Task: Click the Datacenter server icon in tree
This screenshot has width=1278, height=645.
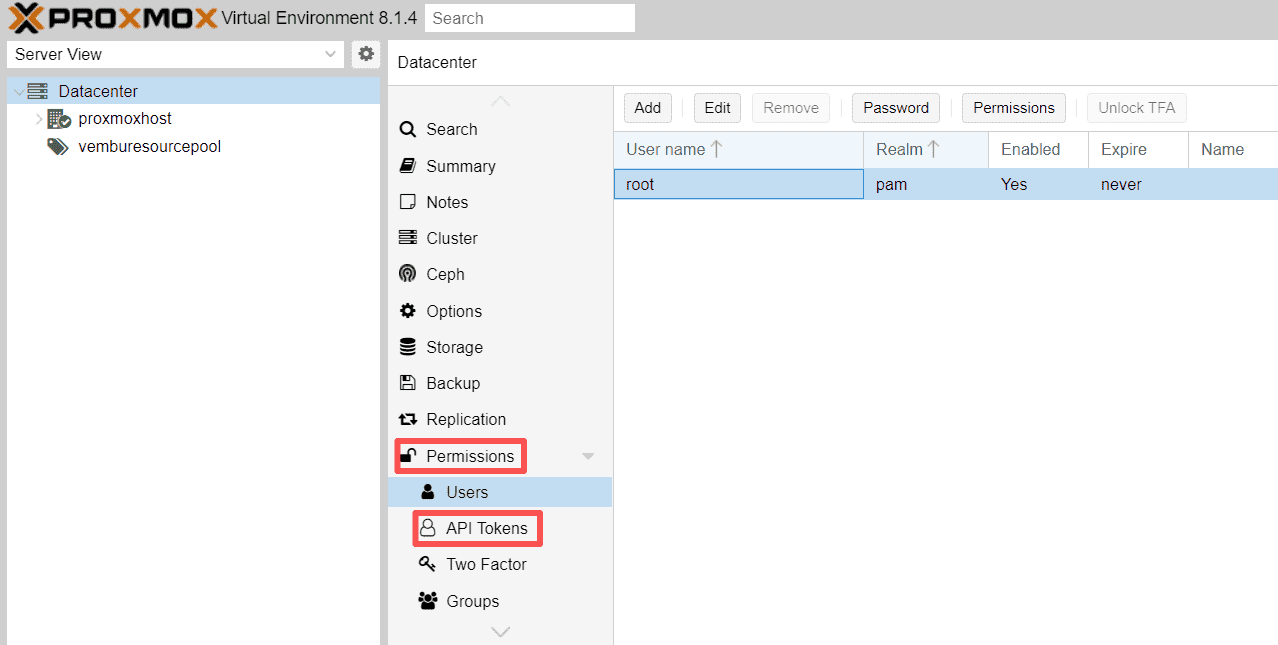Action: 38,91
